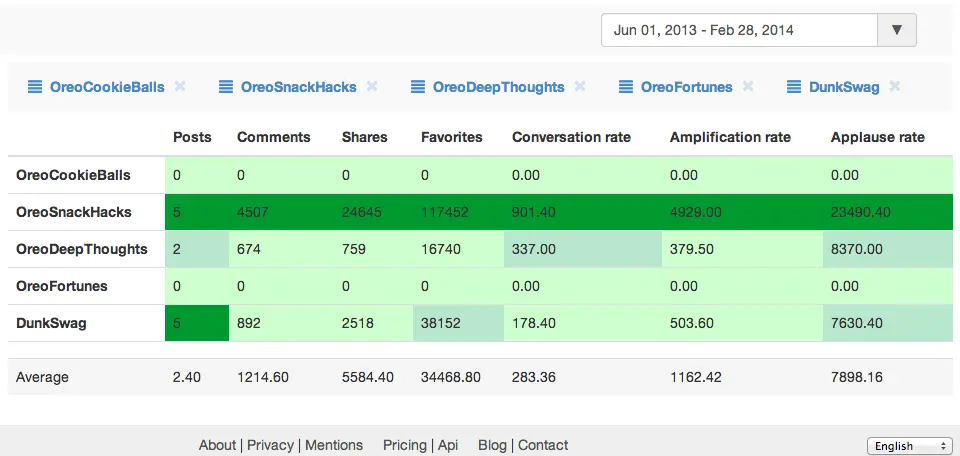The width and height of the screenshot is (960, 456).
Task: Click the date range field Jun 01, 2013
Action: pyautogui.click(x=738, y=30)
